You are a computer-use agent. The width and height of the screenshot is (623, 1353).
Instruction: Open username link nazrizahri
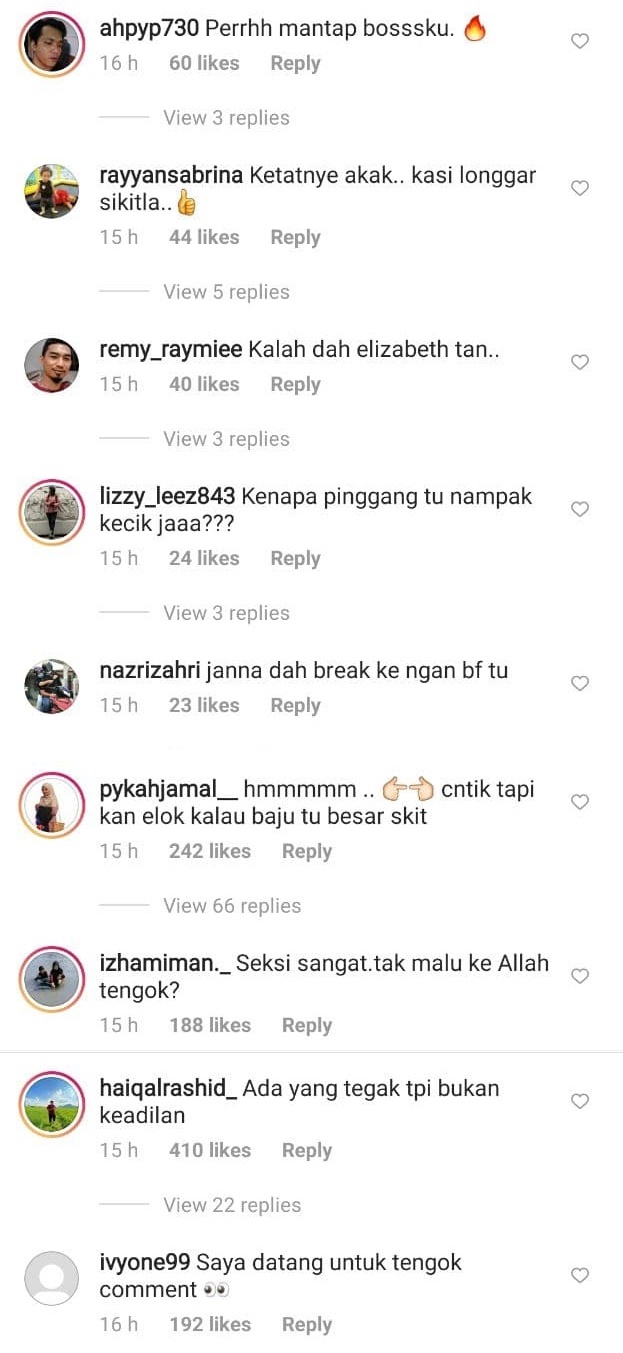[150, 671]
